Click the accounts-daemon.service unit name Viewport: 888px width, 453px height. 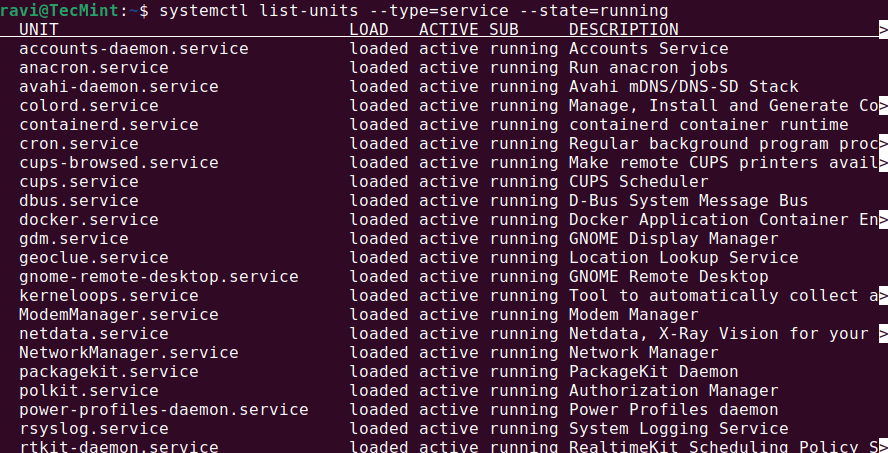coord(134,49)
